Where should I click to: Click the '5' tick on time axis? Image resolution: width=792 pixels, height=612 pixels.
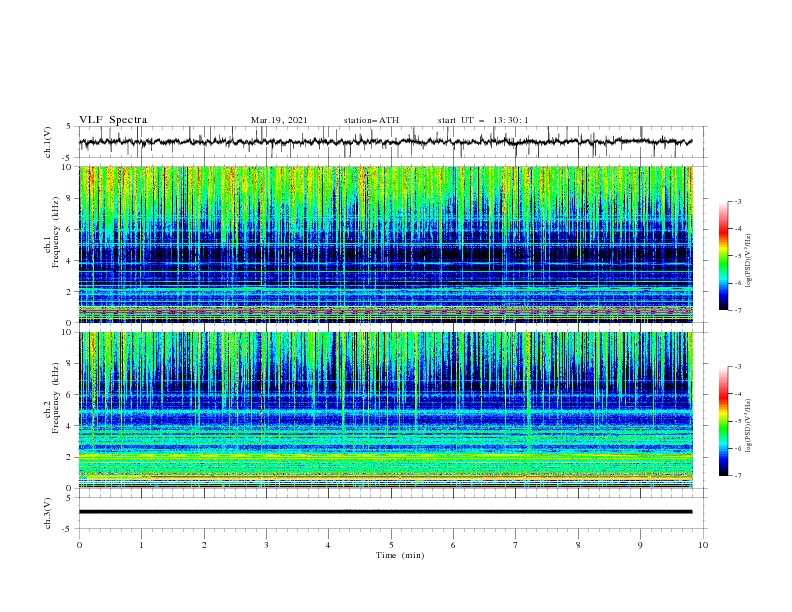pos(391,545)
